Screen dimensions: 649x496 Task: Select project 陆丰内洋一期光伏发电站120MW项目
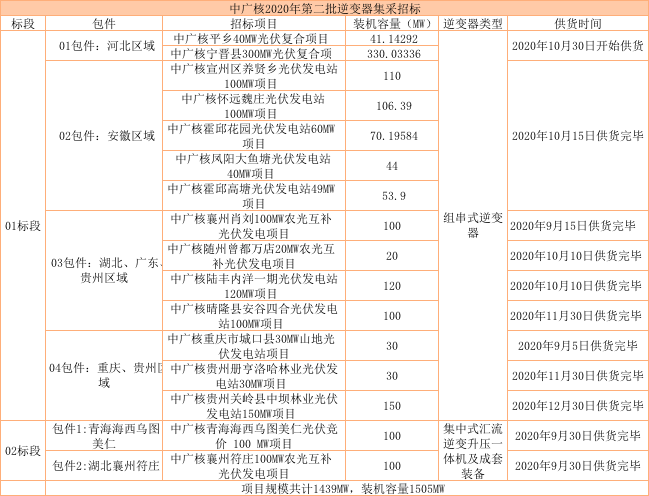click(254, 286)
